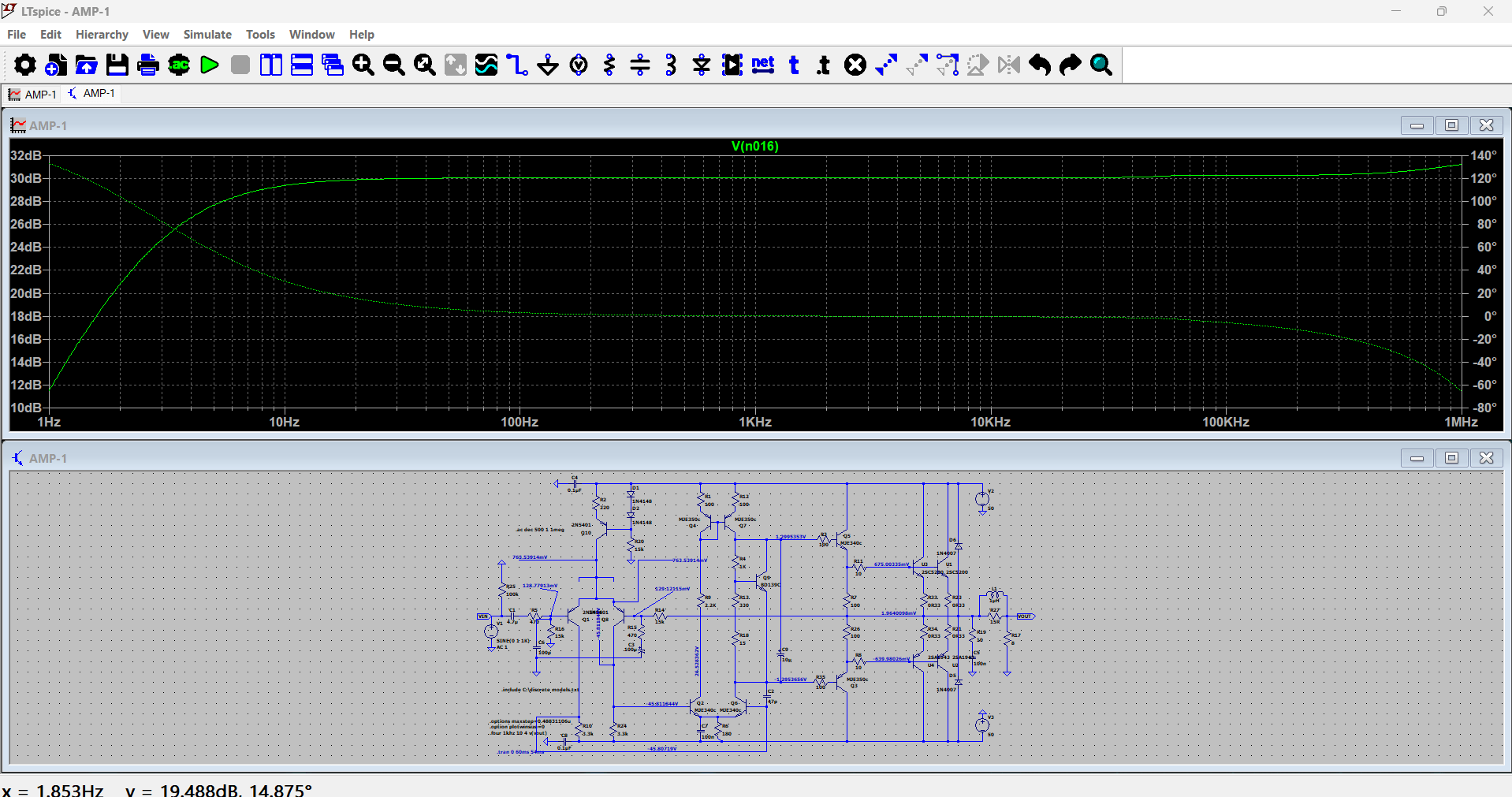Select the Wire drawing tool

click(x=517, y=65)
